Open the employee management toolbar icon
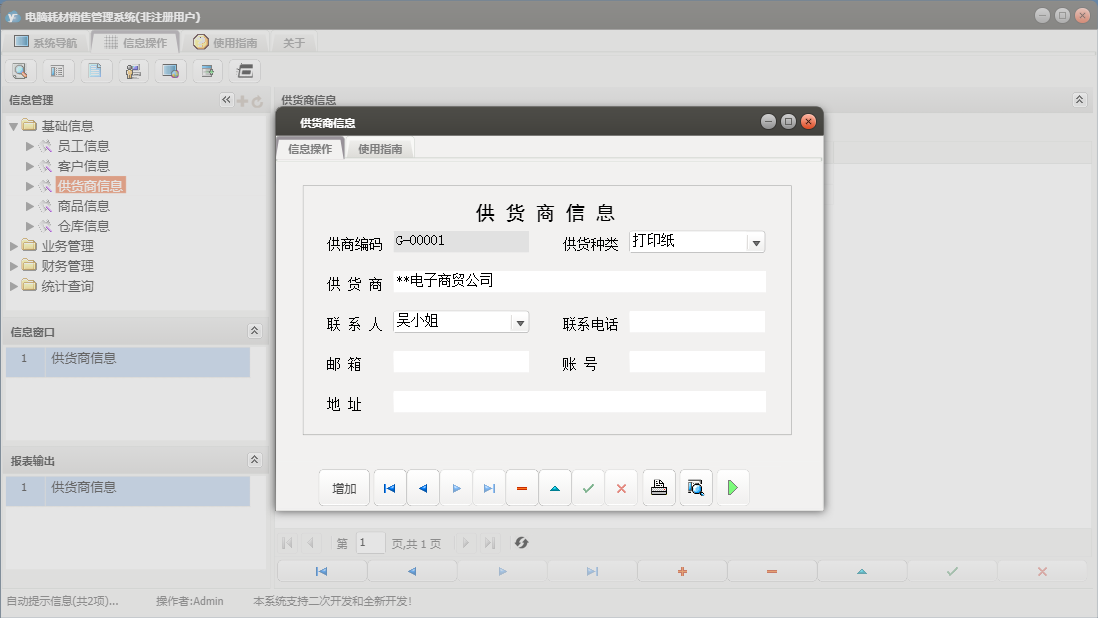1098x618 pixels. click(132, 70)
